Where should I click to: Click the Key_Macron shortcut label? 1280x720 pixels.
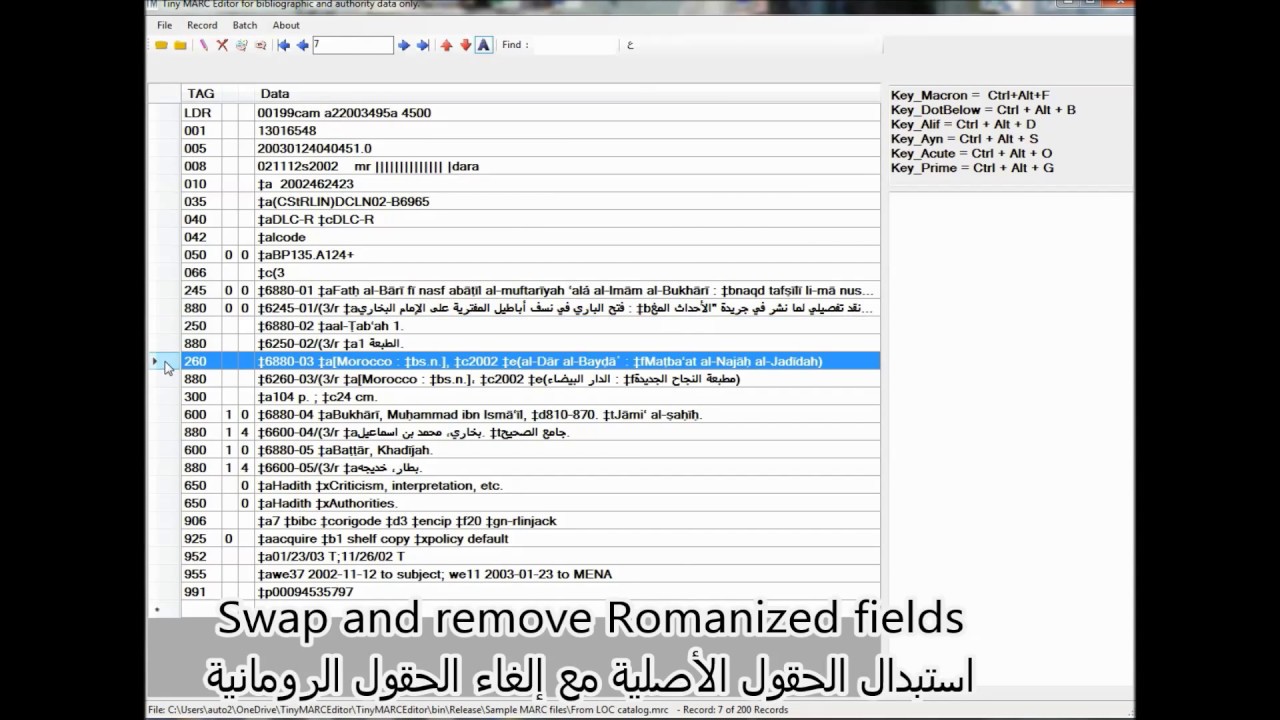(970, 96)
